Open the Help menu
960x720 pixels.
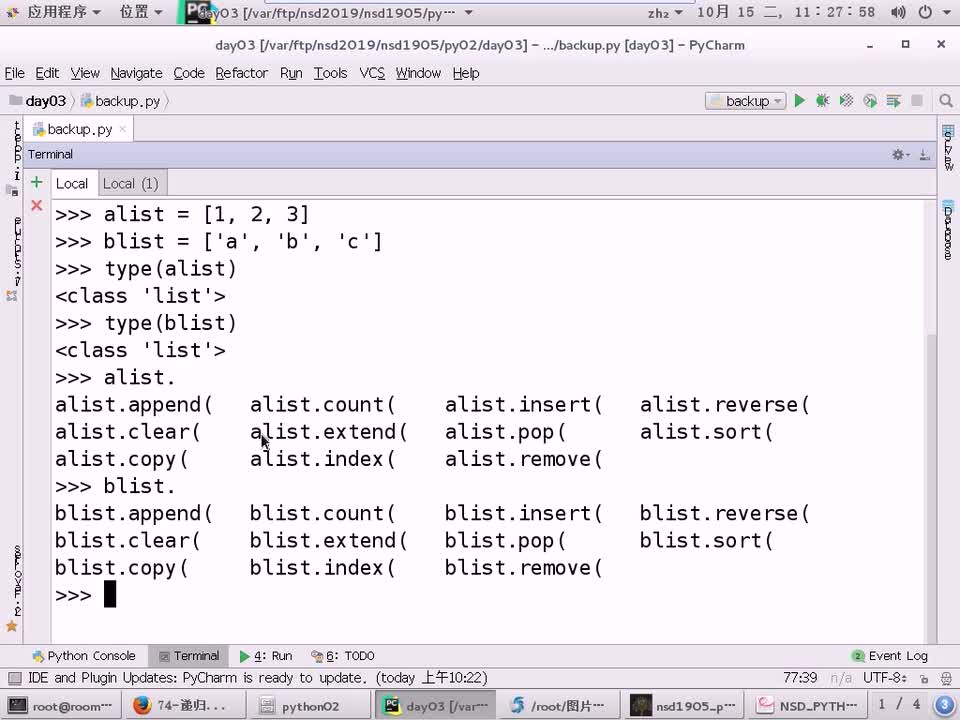[x=465, y=73]
